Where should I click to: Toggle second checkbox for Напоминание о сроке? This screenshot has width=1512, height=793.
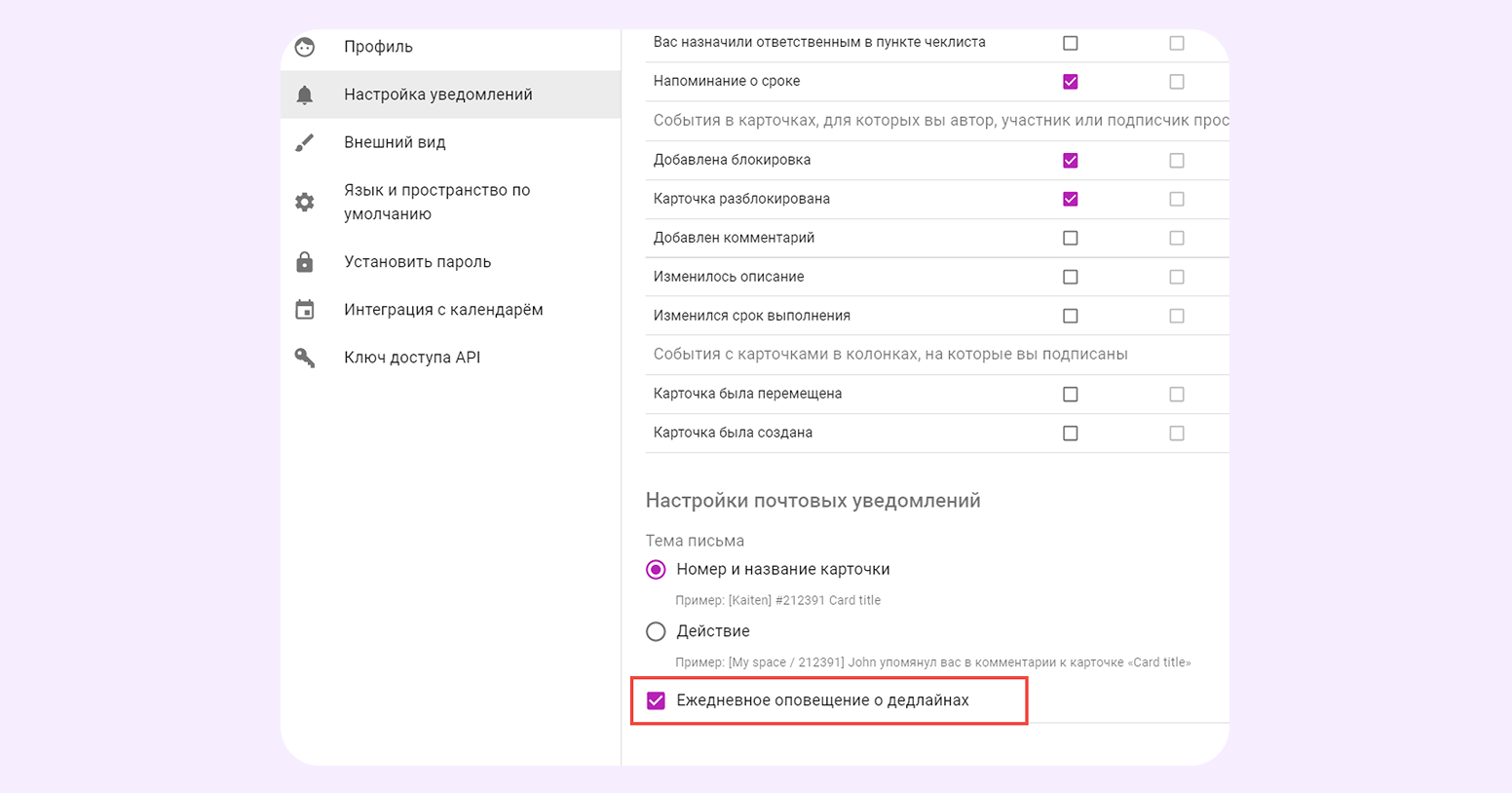(1177, 82)
